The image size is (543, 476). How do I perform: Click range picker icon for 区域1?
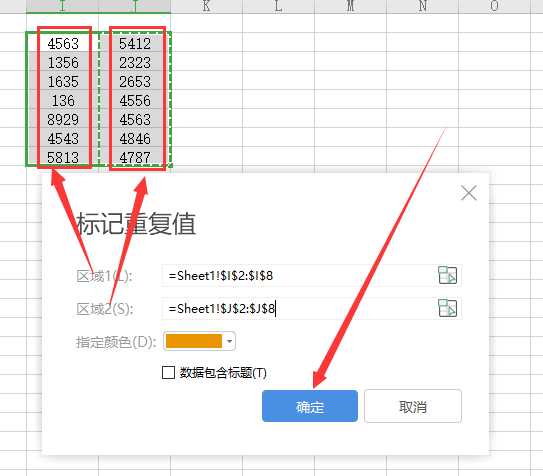point(447,276)
